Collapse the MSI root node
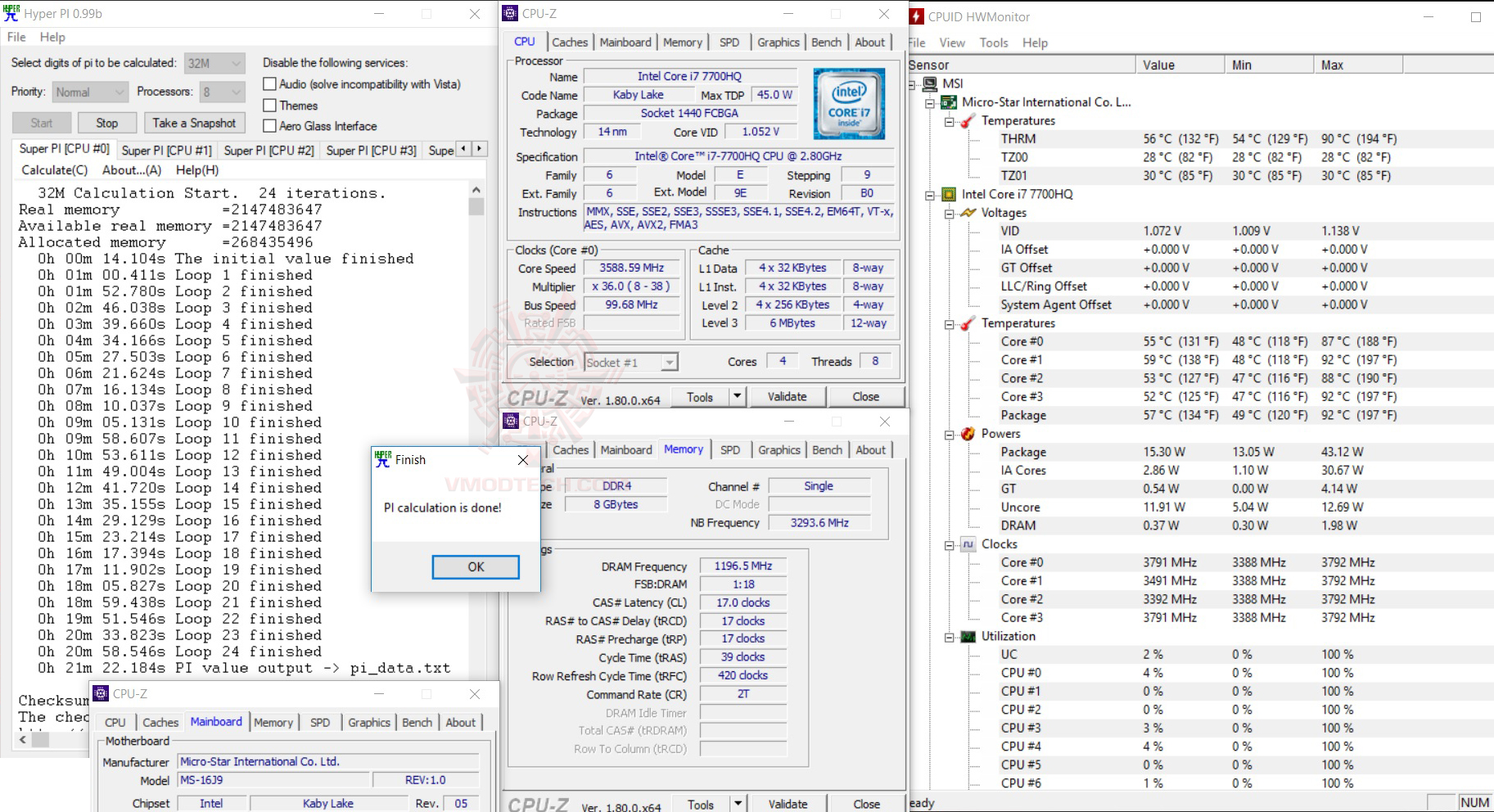1494x812 pixels. pyautogui.click(x=912, y=83)
